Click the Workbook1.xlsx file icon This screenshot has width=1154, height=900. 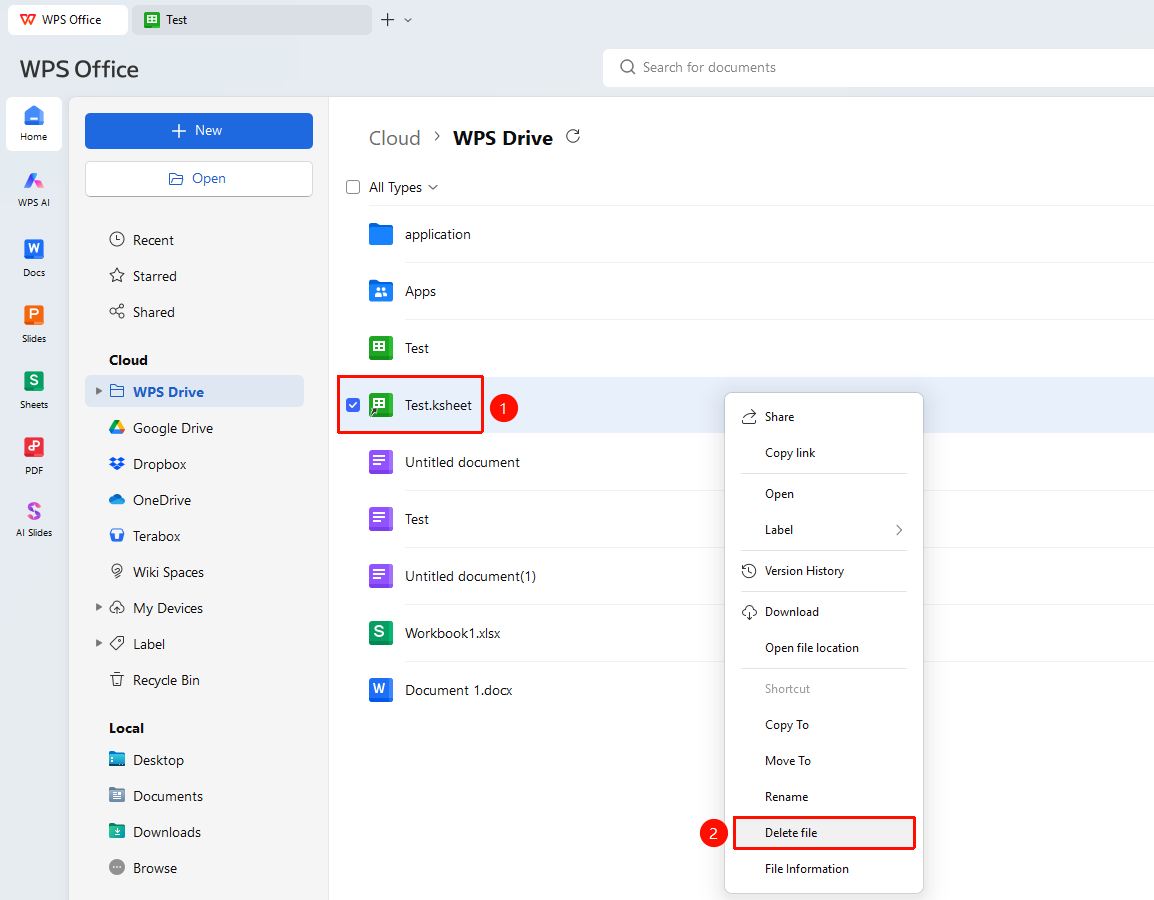pos(380,633)
